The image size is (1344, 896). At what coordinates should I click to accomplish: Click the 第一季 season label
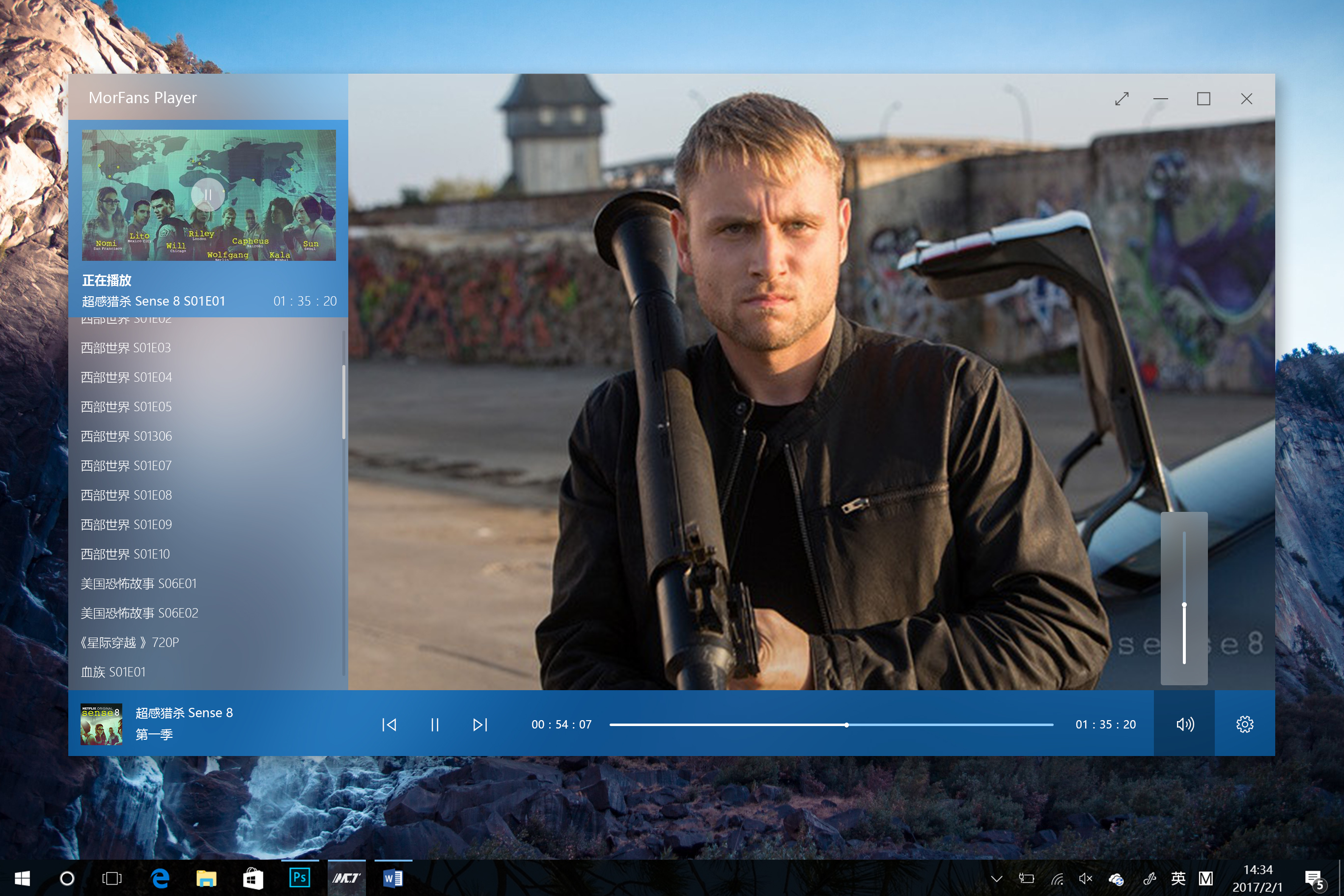coord(154,734)
